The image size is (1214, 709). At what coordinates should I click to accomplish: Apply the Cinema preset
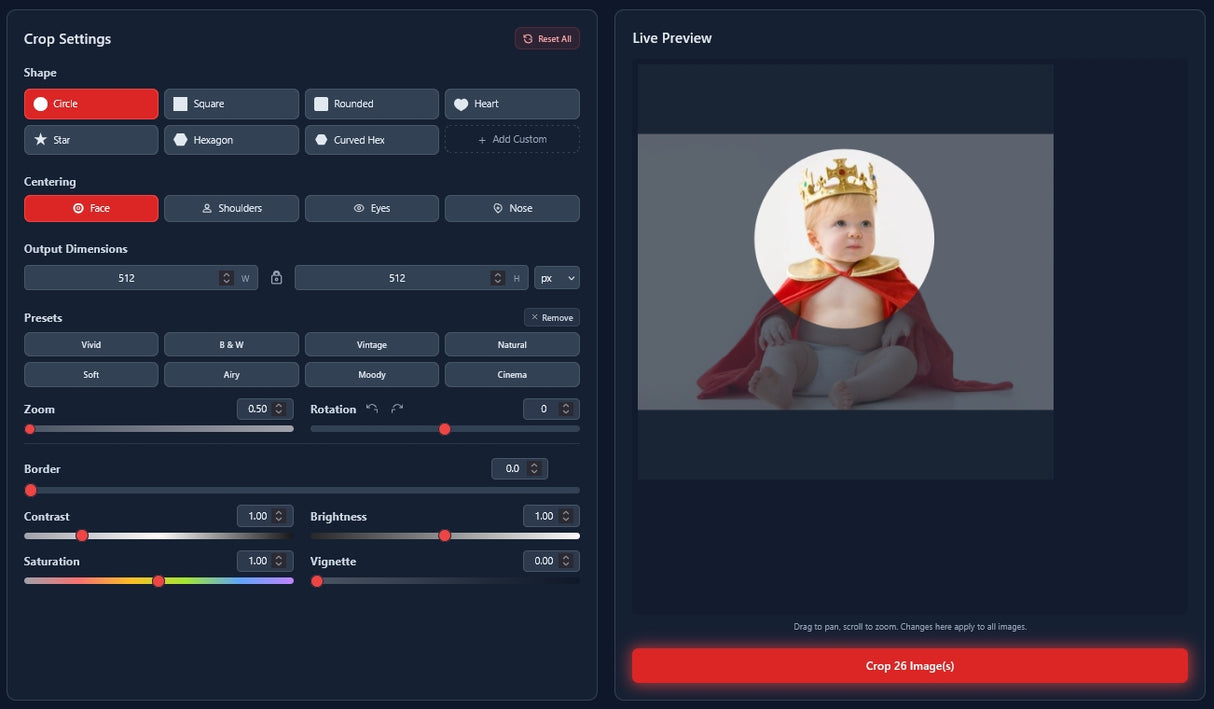(x=511, y=375)
